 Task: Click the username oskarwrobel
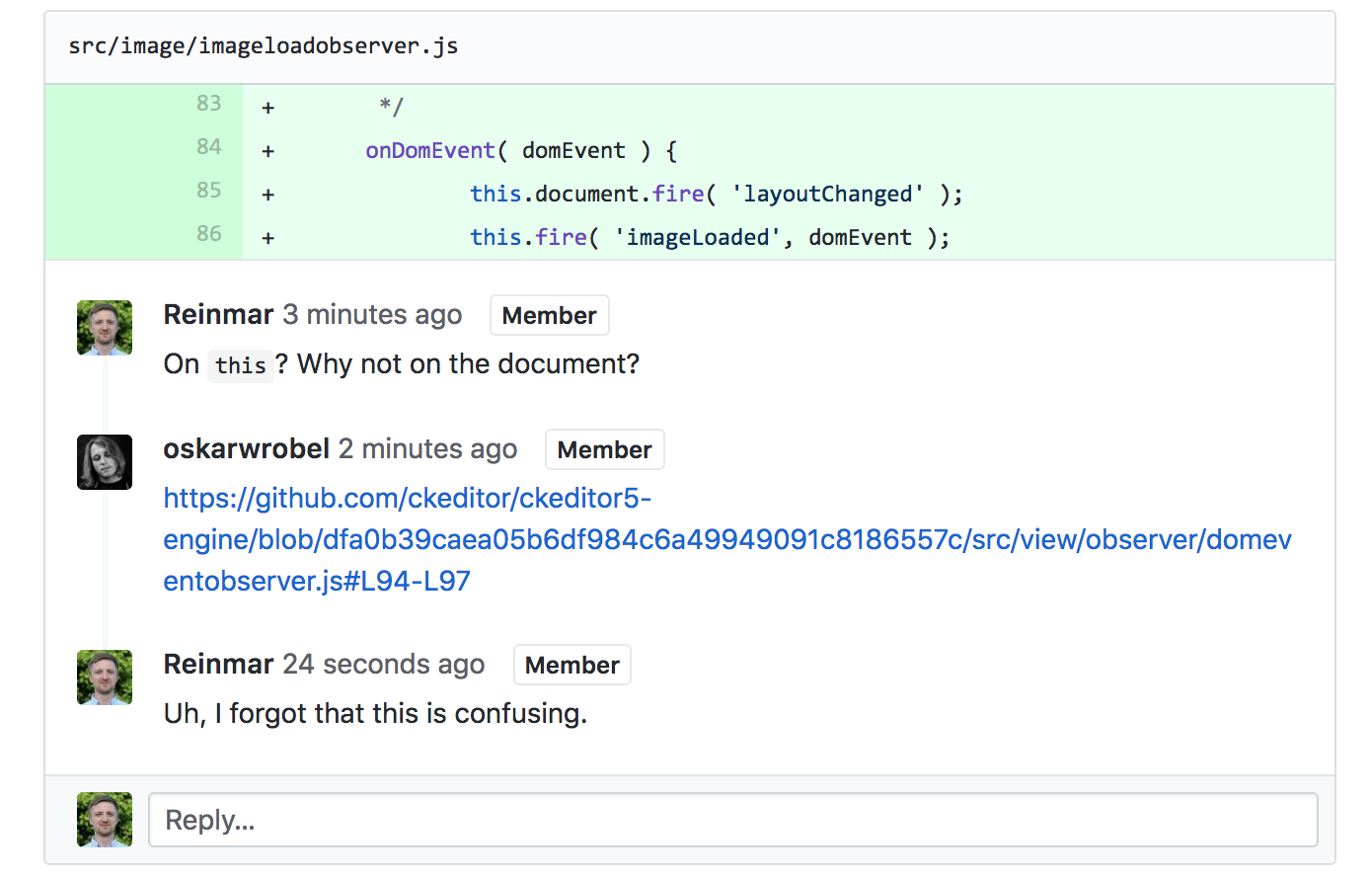pos(247,448)
